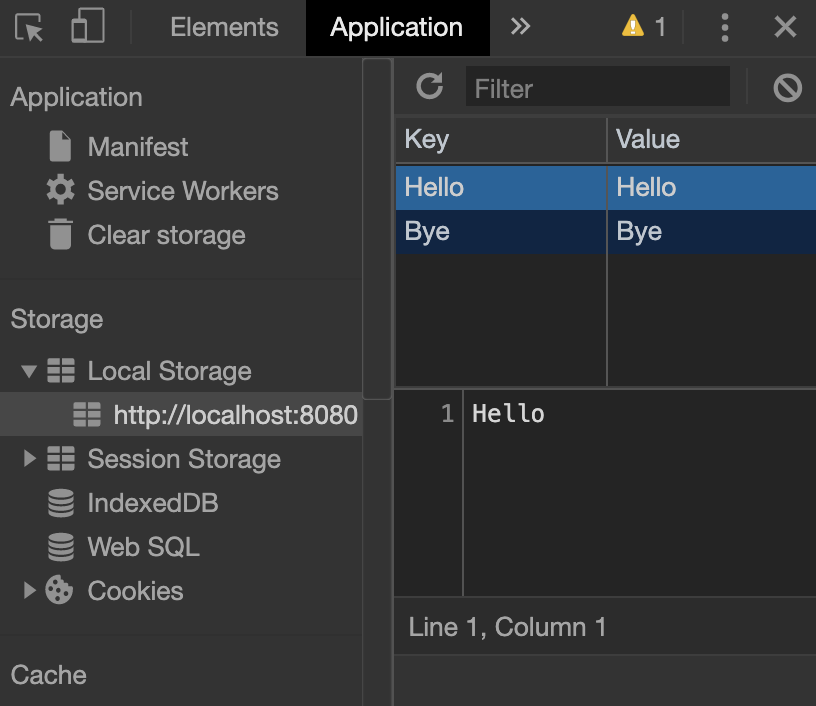This screenshot has width=816, height=706.
Task: Expand the Session Storage tree
Action: pyautogui.click(x=29, y=459)
